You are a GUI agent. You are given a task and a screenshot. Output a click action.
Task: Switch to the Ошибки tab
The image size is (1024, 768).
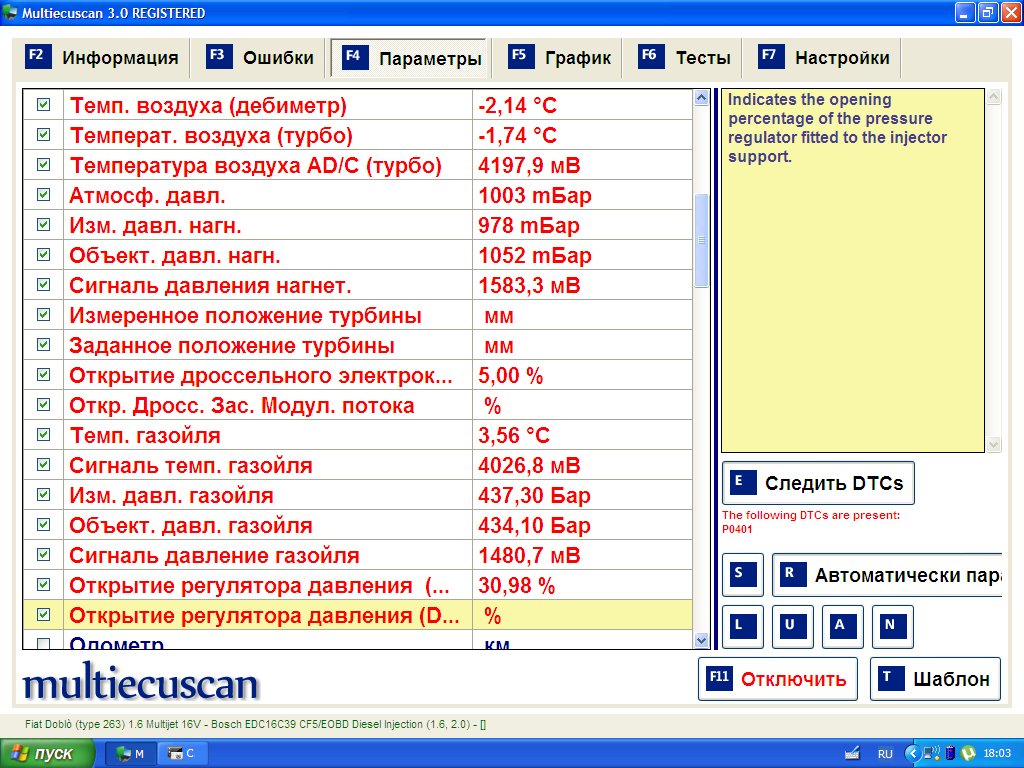261,58
